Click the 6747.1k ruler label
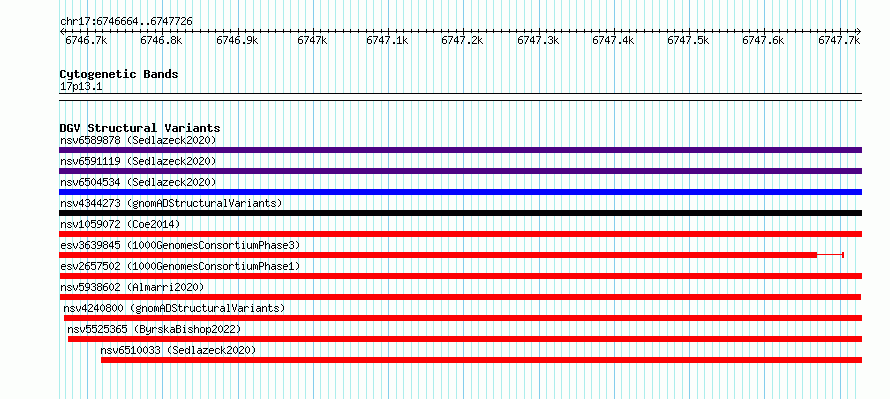The width and height of the screenshot is (890, 399). [387, 40]
